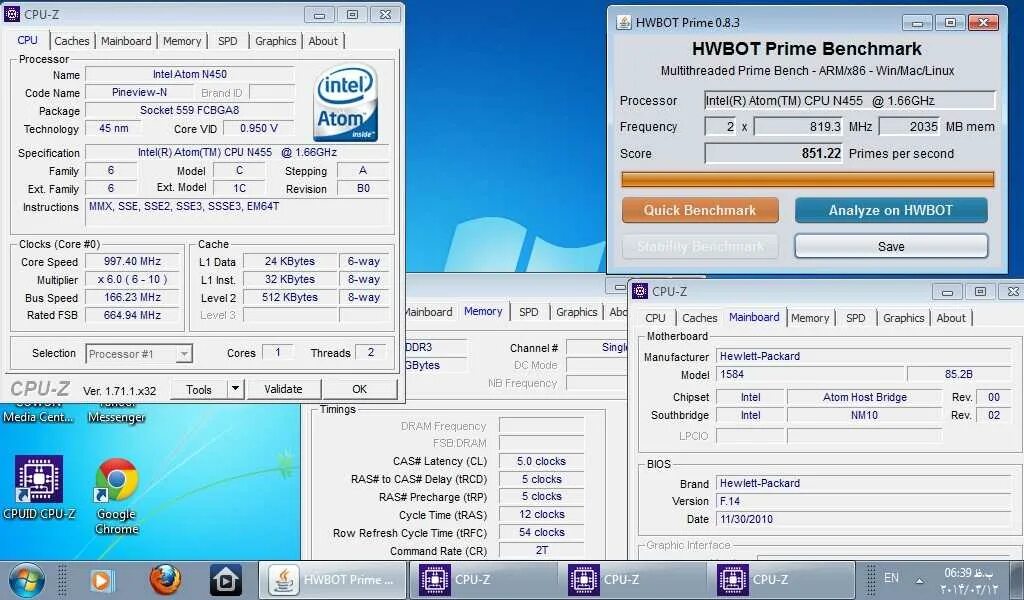The image size is (1024, 600).
Task: Show hidden system tray icons arrow
Action: [x=920, y=580]
